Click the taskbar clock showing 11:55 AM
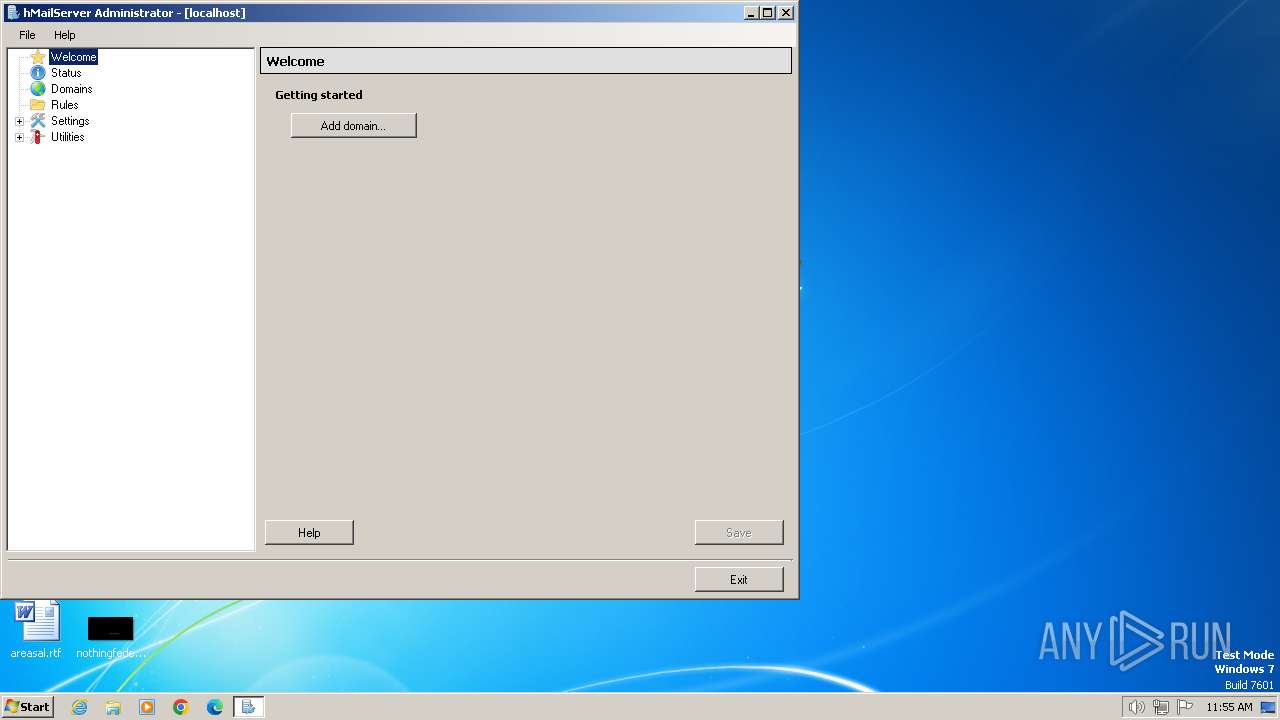The width and height of the screenshot is (1280, 720). coord(1229,707)
